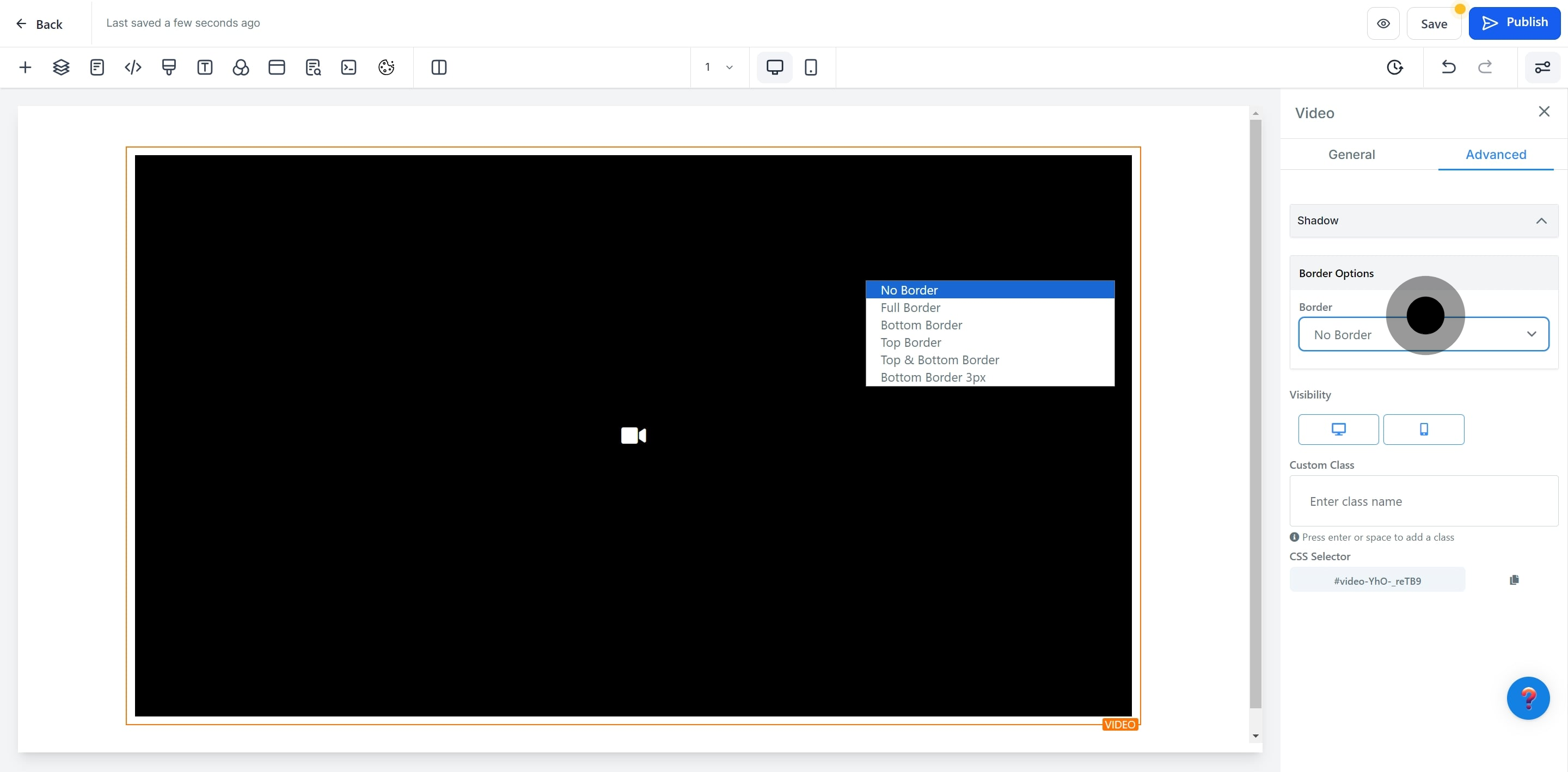This screenshot has height=772, width=1568.
Task: Select Full Border from dropdown list
Action: pyautogui.click(x=910, y=308)
